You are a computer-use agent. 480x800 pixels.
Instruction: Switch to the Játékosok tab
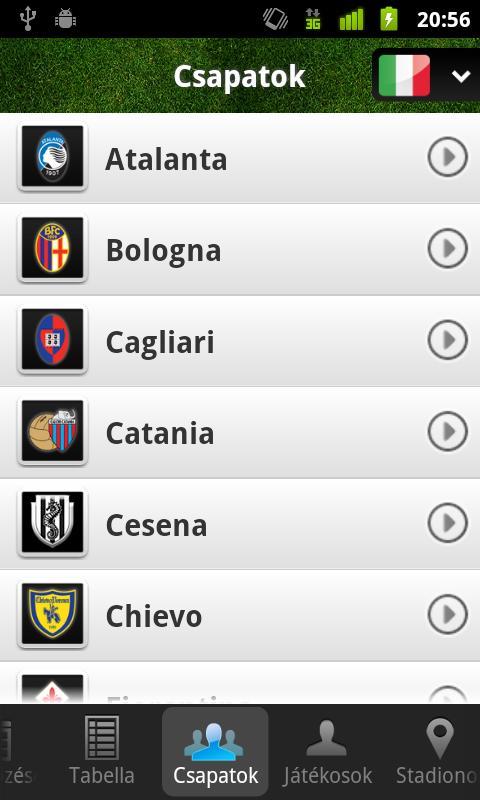(327, 751)
